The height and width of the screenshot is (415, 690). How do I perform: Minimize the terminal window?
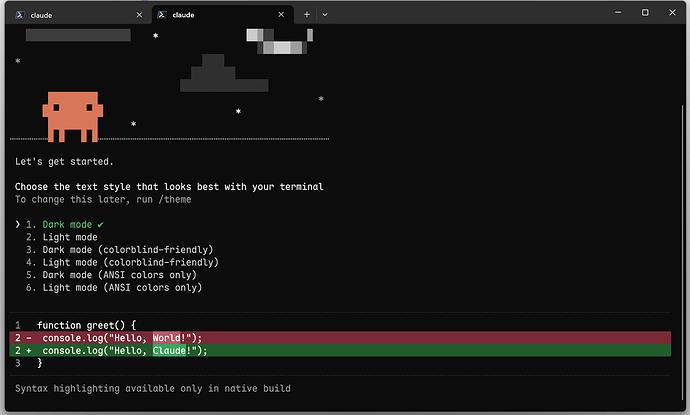[x=618, y=12]
